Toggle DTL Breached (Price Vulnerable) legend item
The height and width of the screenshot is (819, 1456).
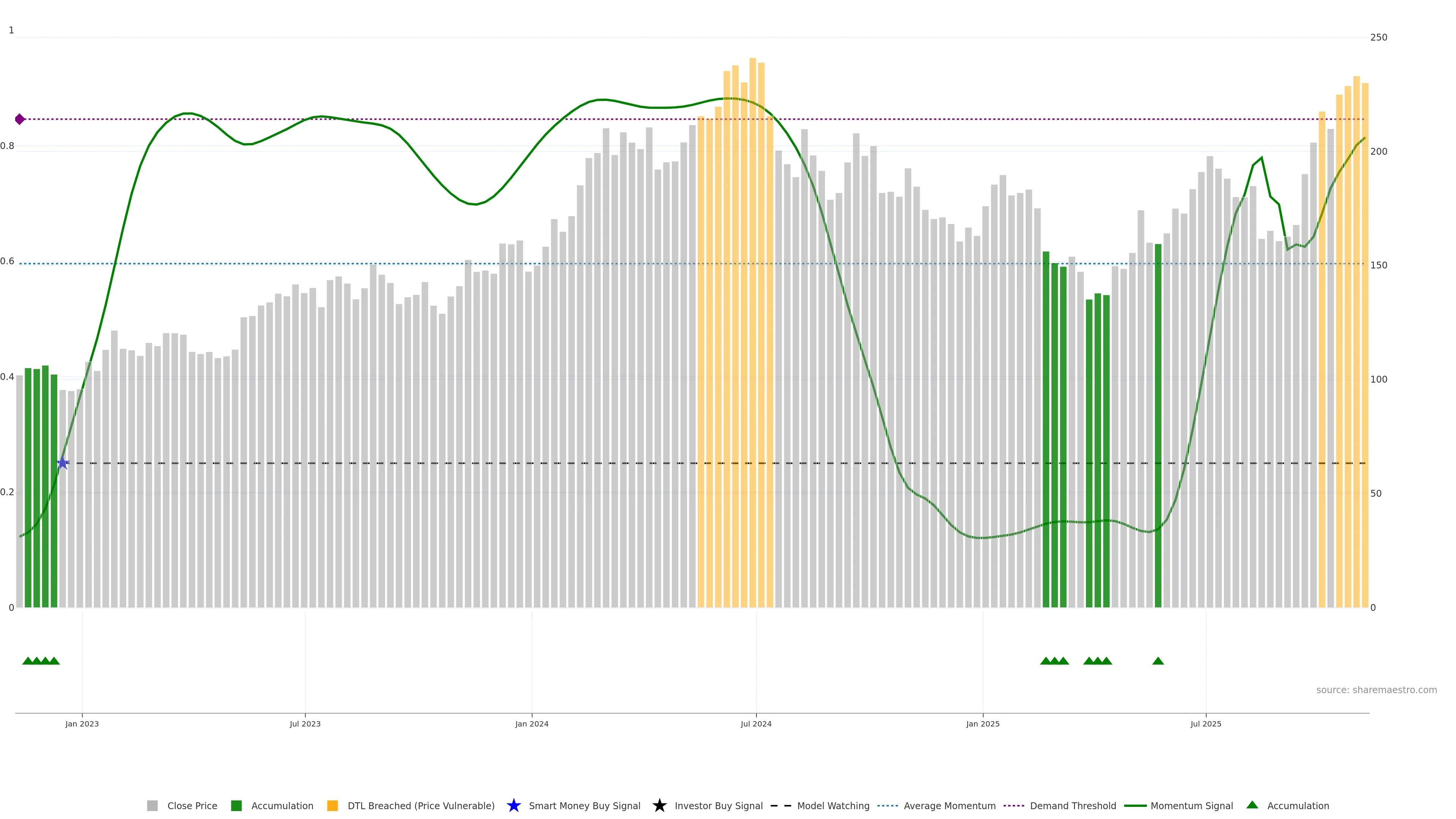[x=420, y=805]
